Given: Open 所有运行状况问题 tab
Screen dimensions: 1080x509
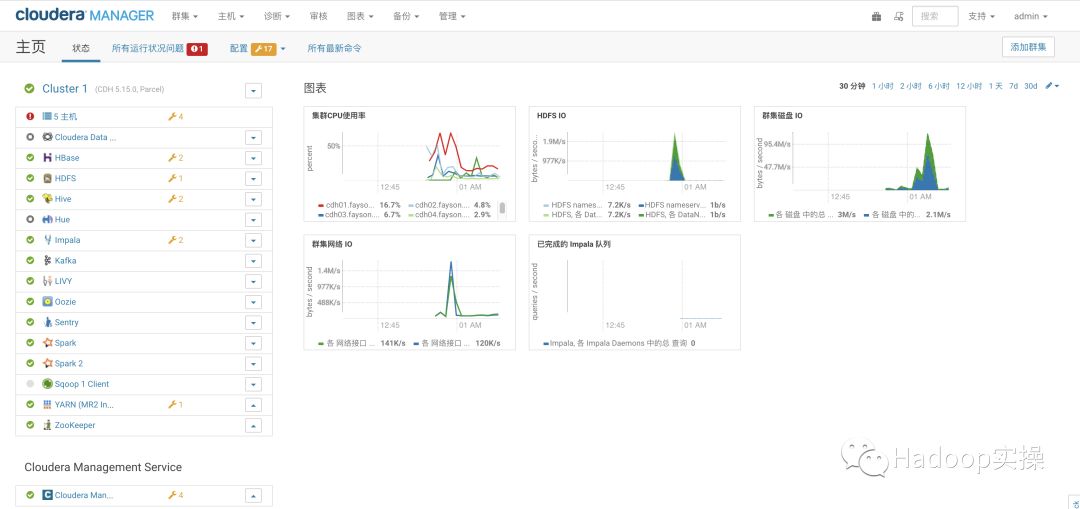Looking at the screenshot, I should (160, 48).
